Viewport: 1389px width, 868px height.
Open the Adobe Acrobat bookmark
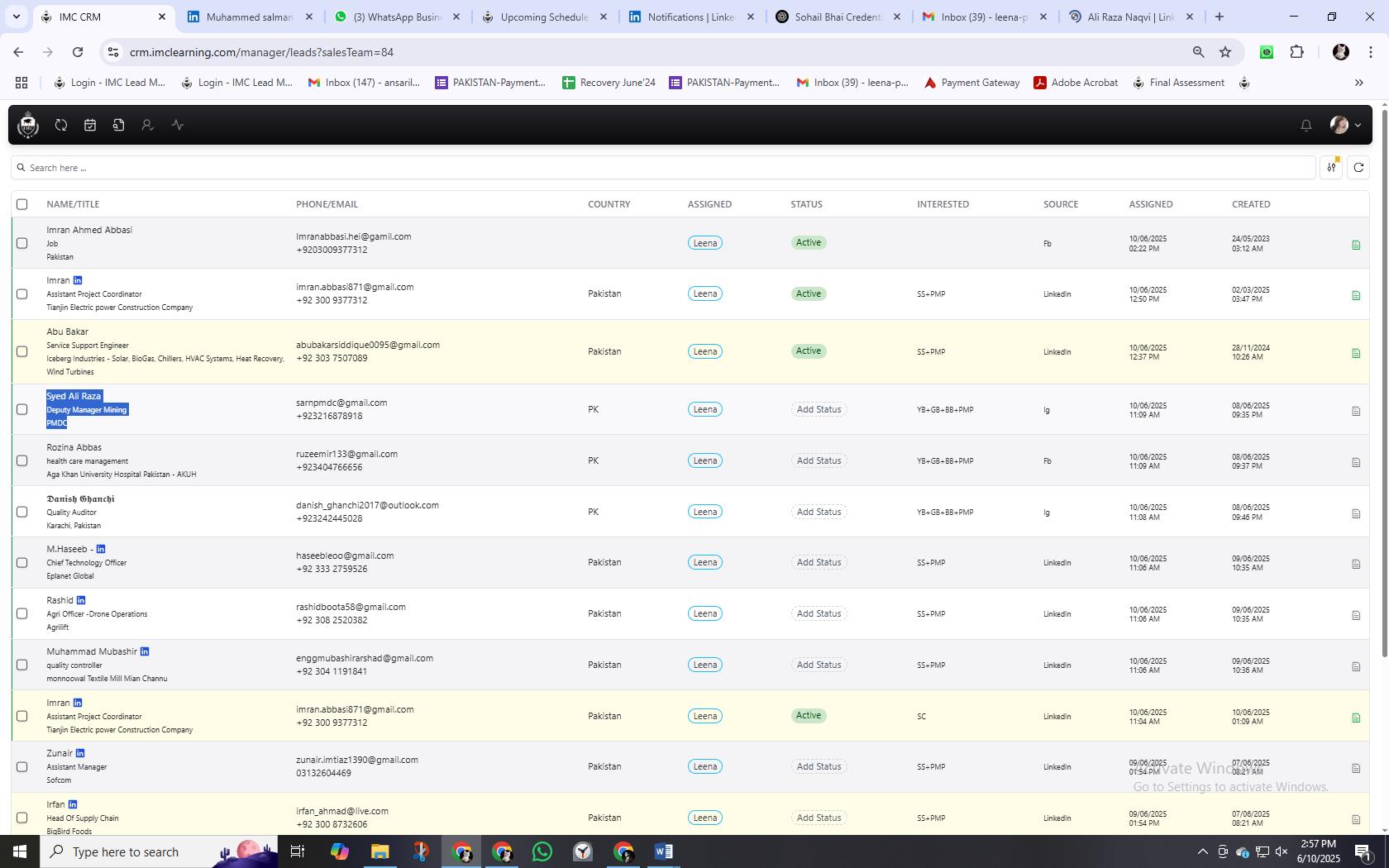[x=1076, y=83]
